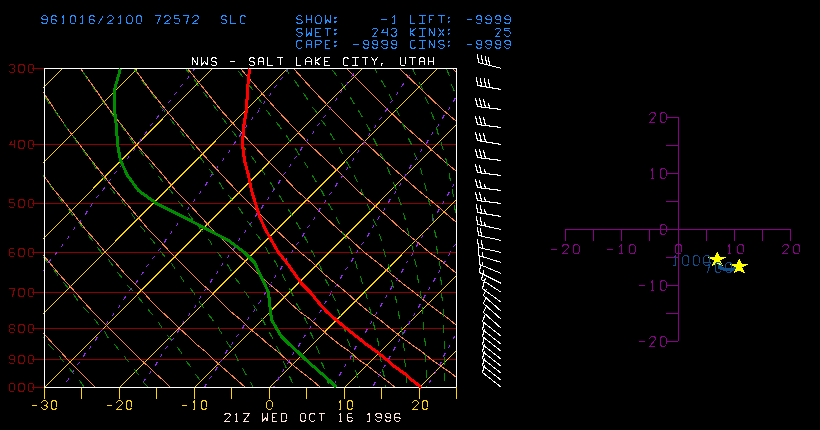Viewport: 820px width, 430px height.
Task: Select -20 at the hodograph vertical axis bottom
Action: (653, 342)
